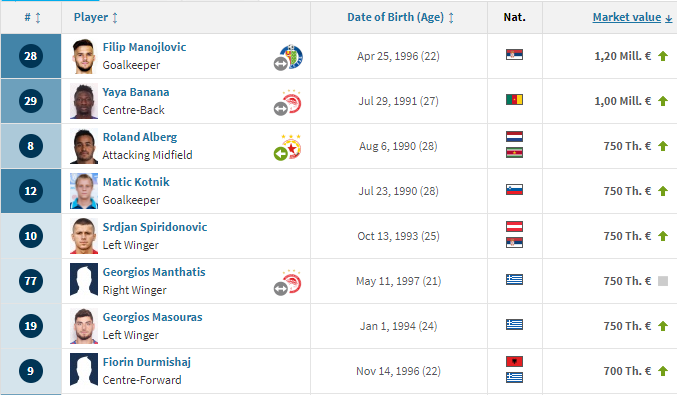Click Olympiacos crest next to Yaya Banana
This screenshot has width=677, height=395.
pyautogui.click(x=292, y=102)
